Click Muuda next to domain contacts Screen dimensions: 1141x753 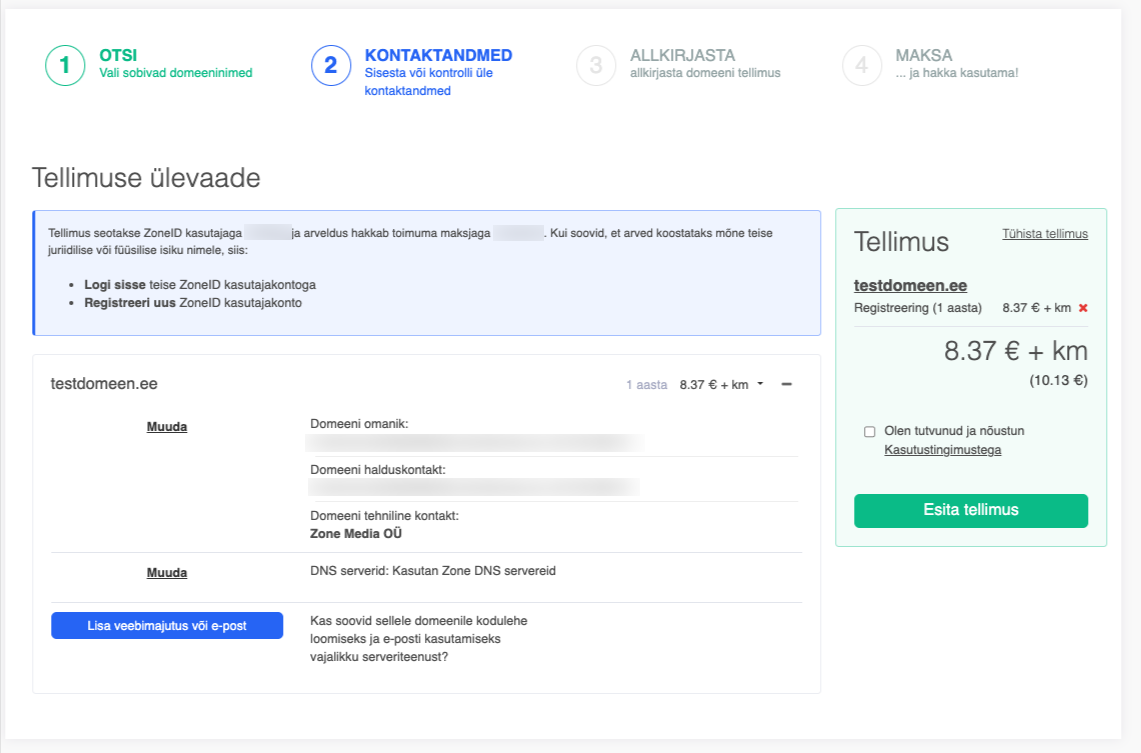(167, 427)
